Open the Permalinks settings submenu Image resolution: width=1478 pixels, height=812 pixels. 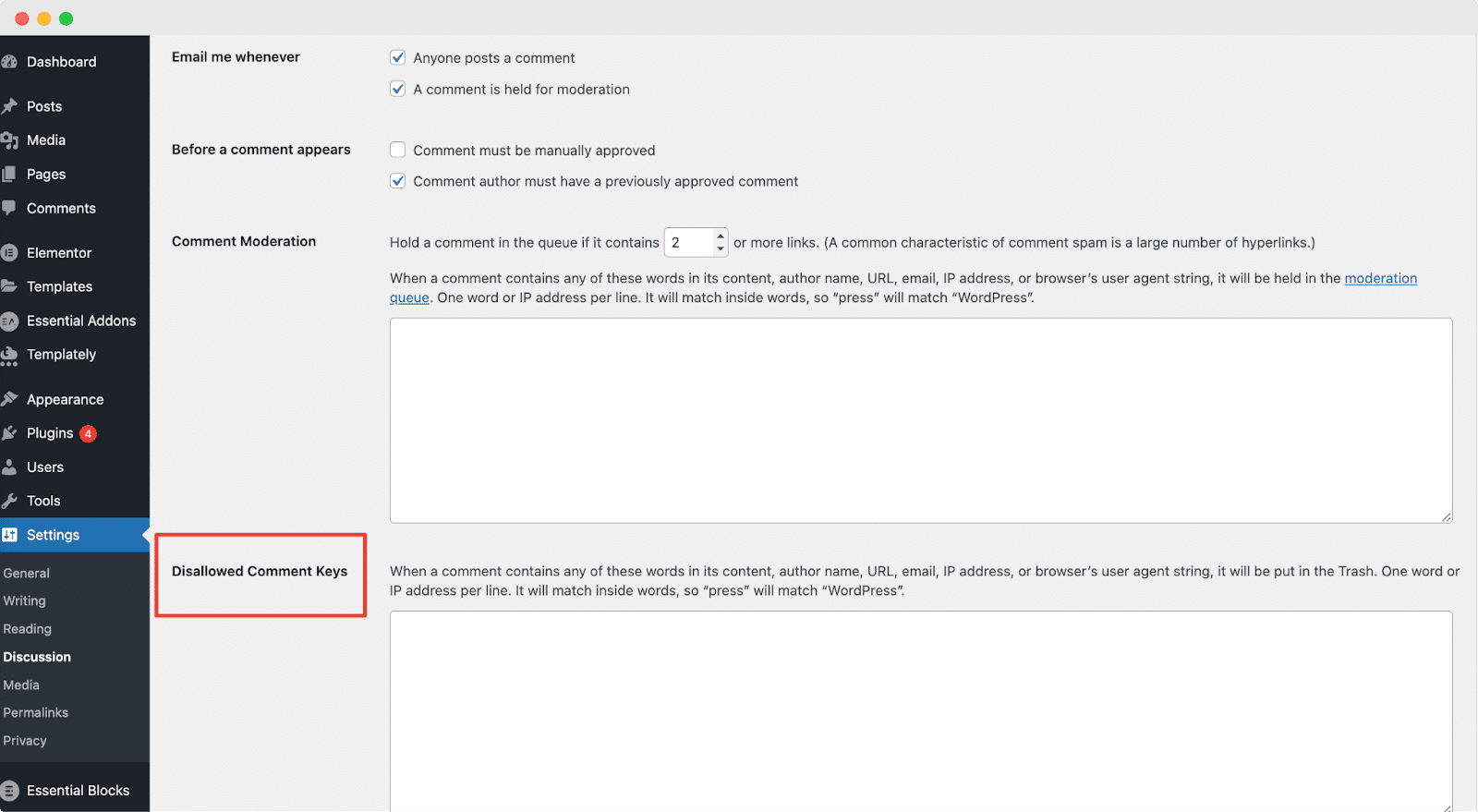pyautogui.click(x=36, y=712)
